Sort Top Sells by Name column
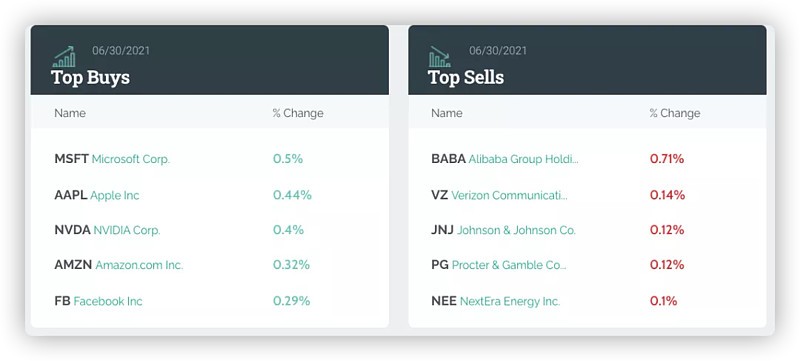The image size is (800, 361). pyautogui.click(x=447, y=113)
